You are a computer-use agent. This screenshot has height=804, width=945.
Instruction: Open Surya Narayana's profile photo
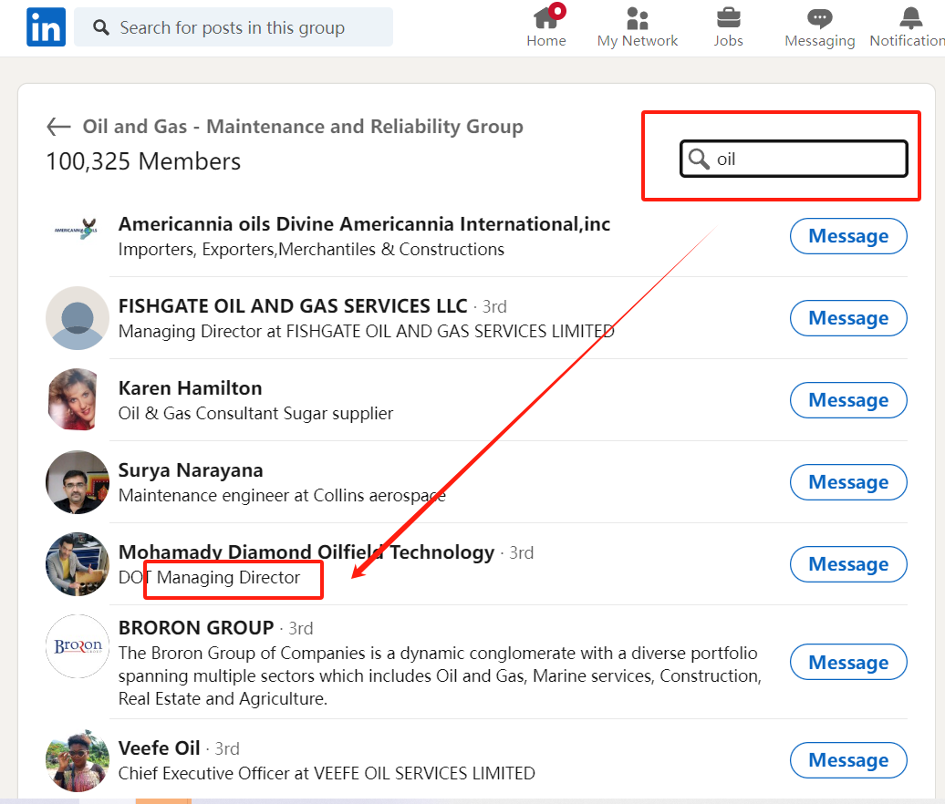pos(77,482)
